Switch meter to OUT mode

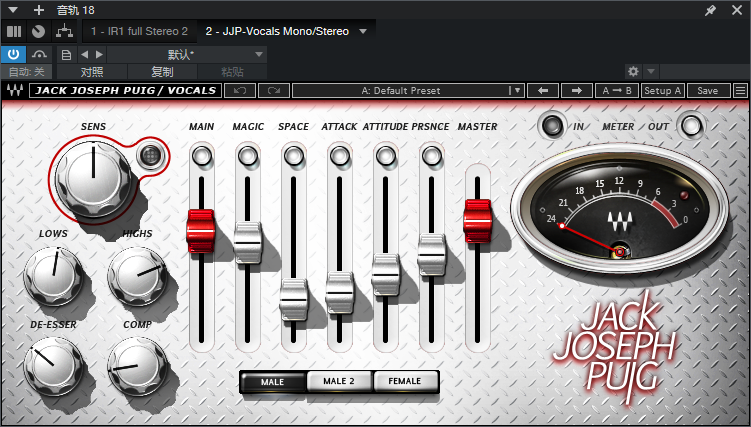[692, 126]
